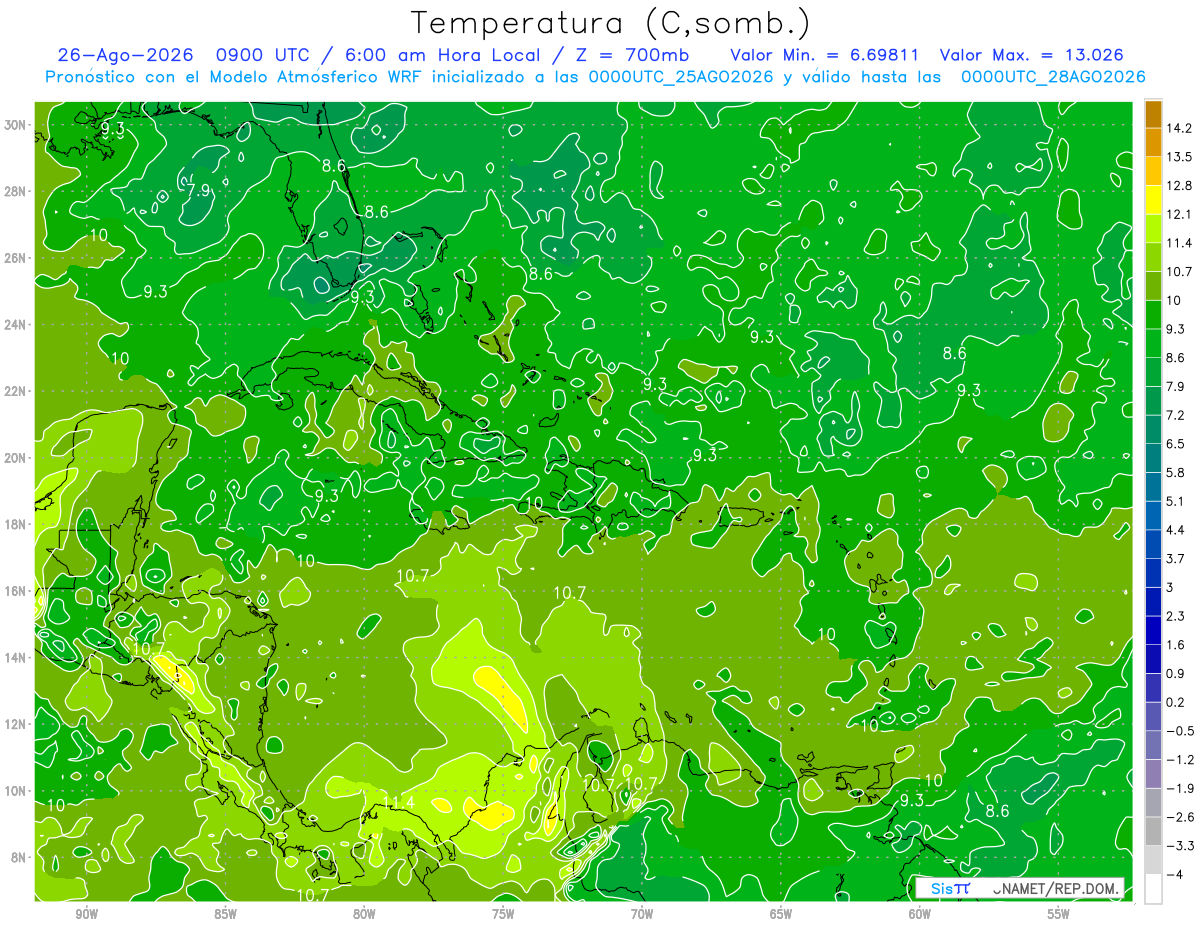This screenshot has width=1200, height=927.
Task: Click the "-0.5" color scale label
Action: pyautogui.click(x=1180, y=731)
